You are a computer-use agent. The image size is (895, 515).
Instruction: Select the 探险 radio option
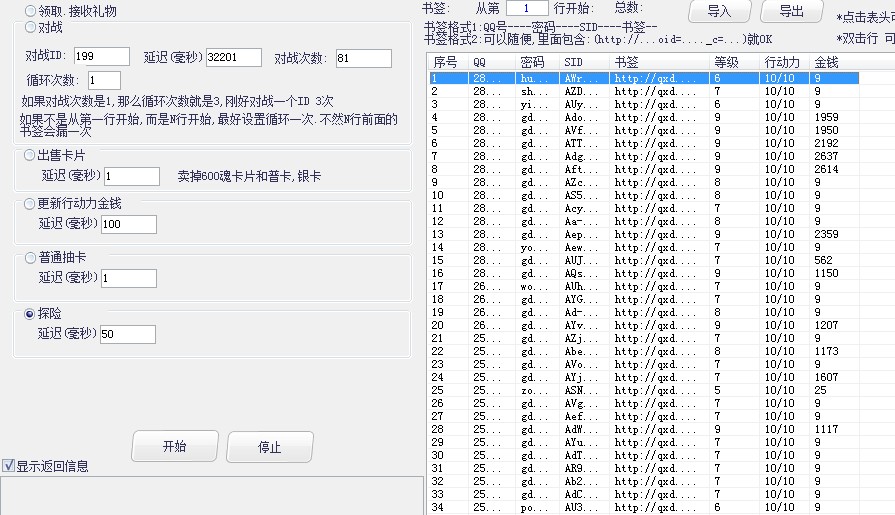30,314
